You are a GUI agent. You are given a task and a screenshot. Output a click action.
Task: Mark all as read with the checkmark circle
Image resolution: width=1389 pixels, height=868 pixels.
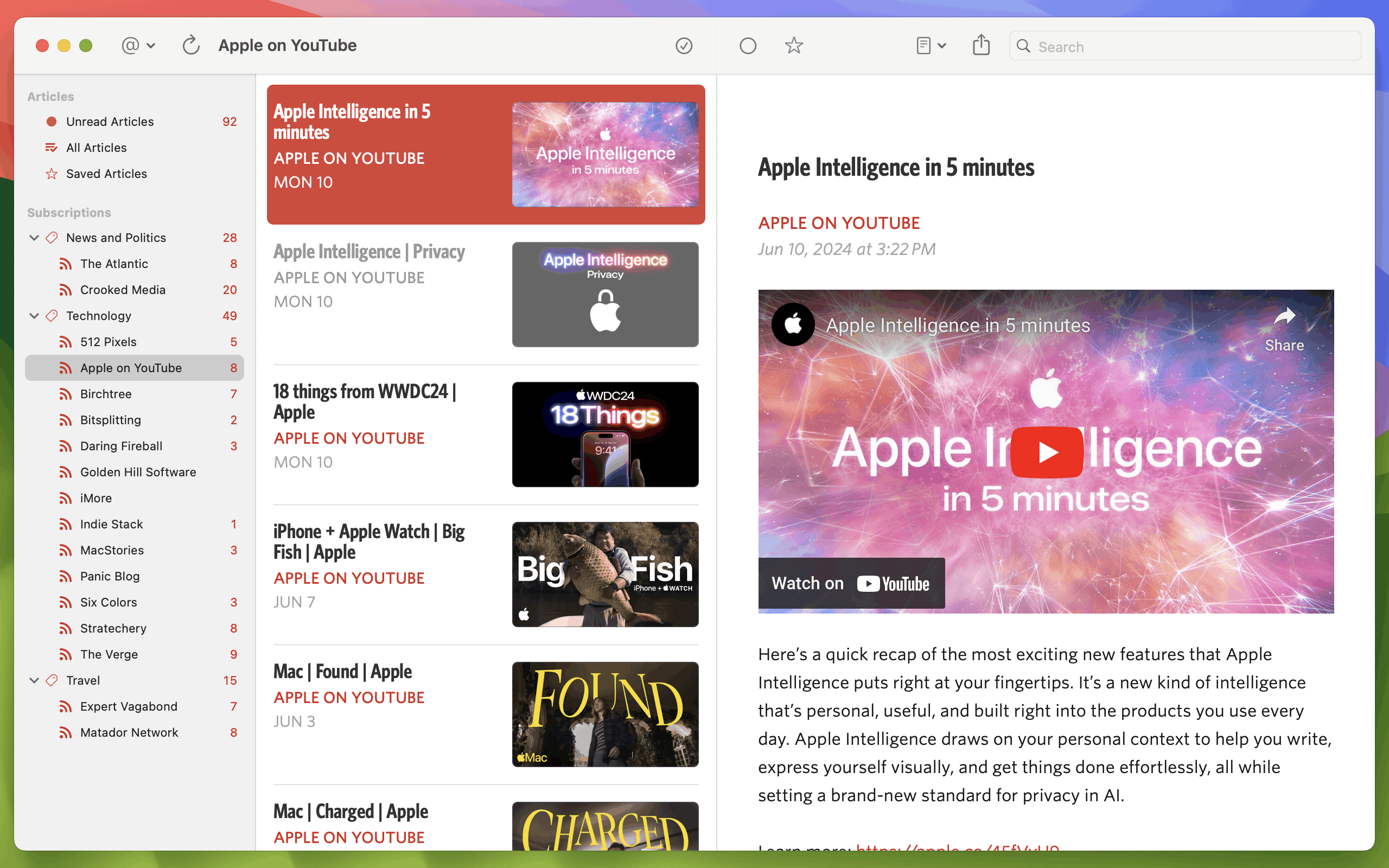[684, 46]
